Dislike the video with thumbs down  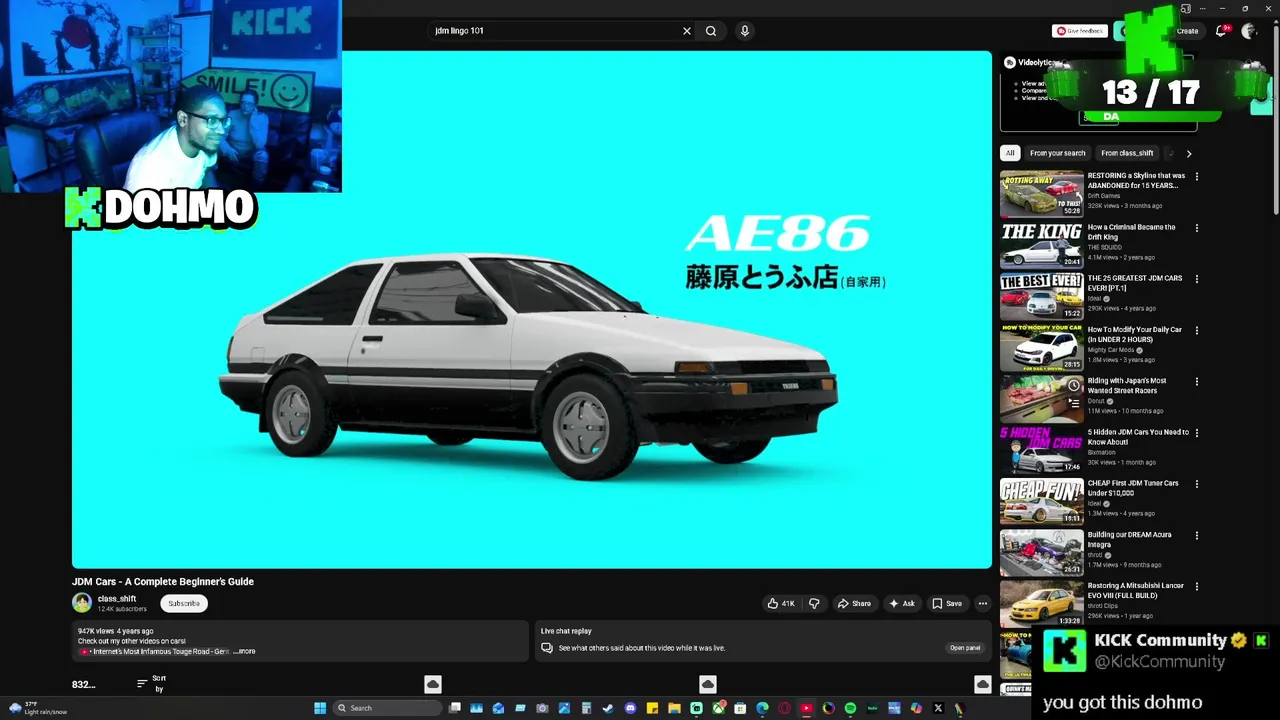[814, 603]
